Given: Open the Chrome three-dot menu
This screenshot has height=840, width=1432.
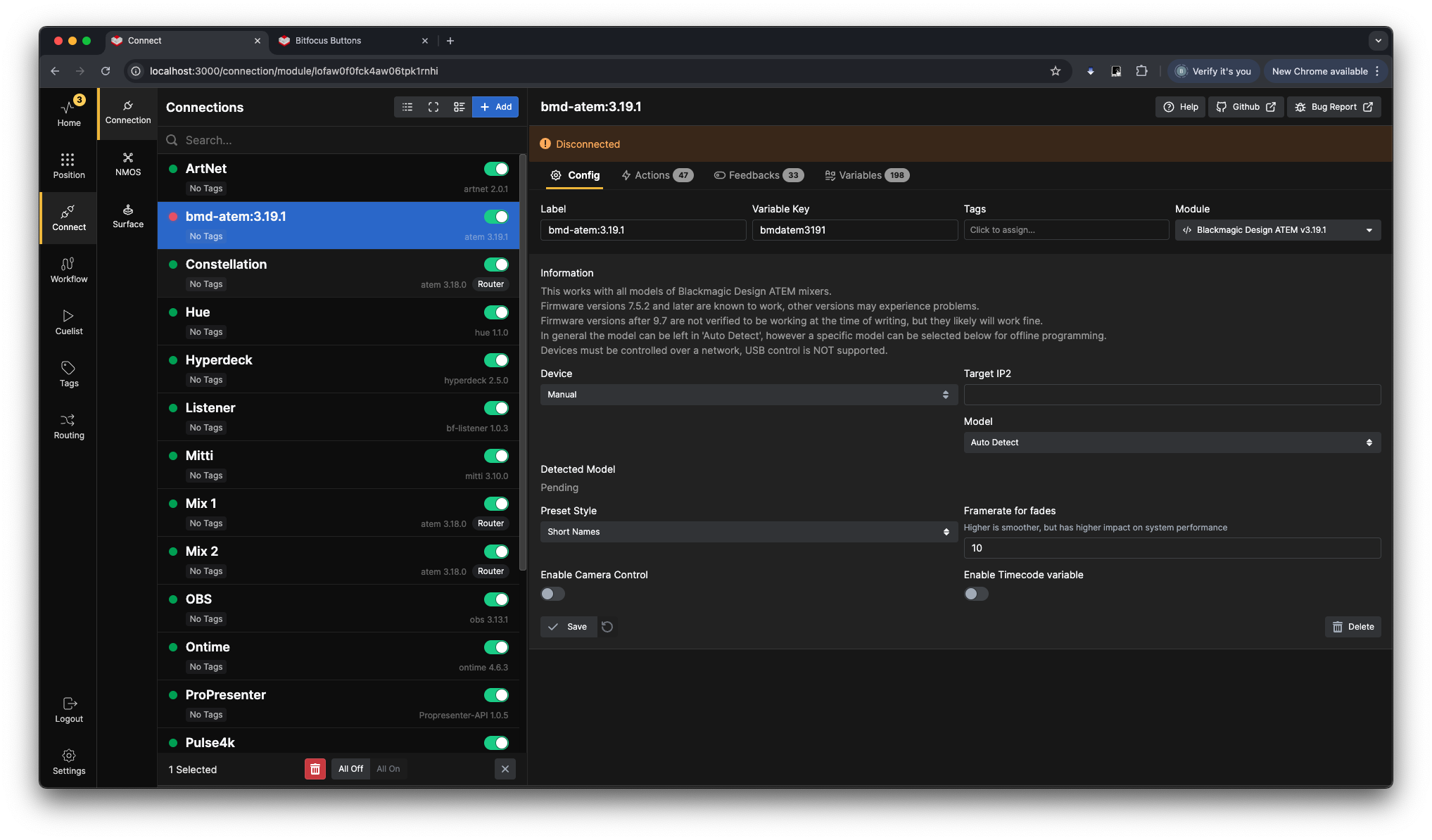Looking at the screenshot, I should pos(1377,71).
